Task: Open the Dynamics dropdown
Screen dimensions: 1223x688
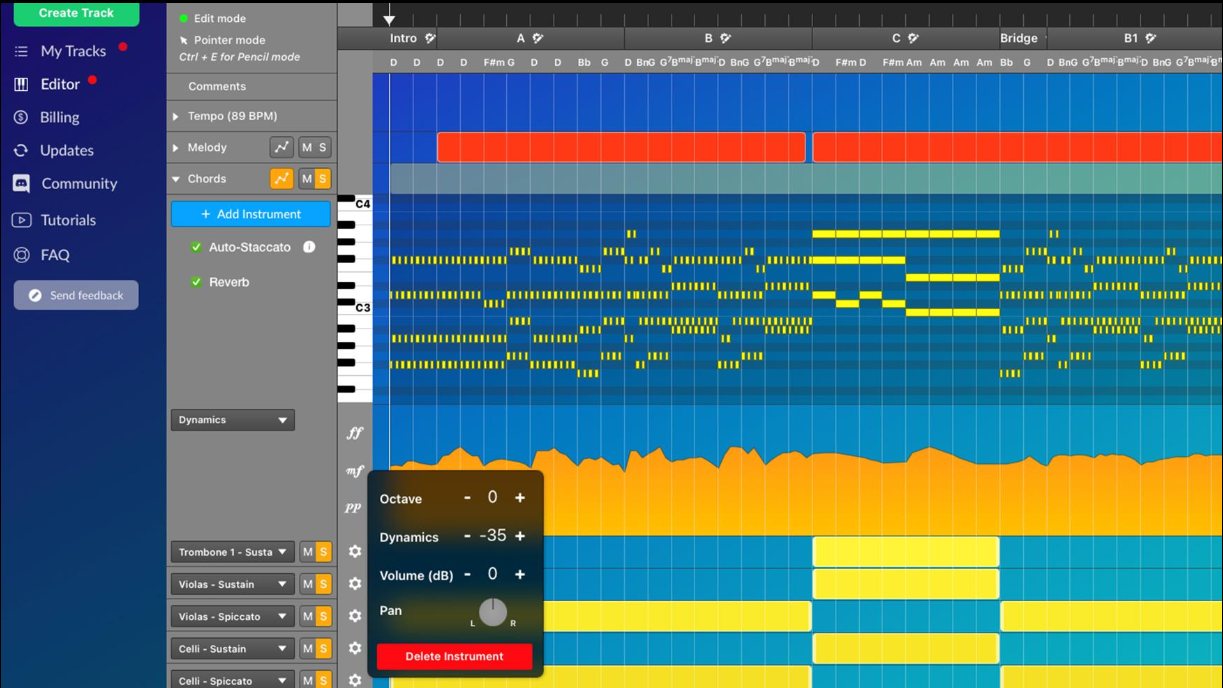Action: [x=232, y=419]
